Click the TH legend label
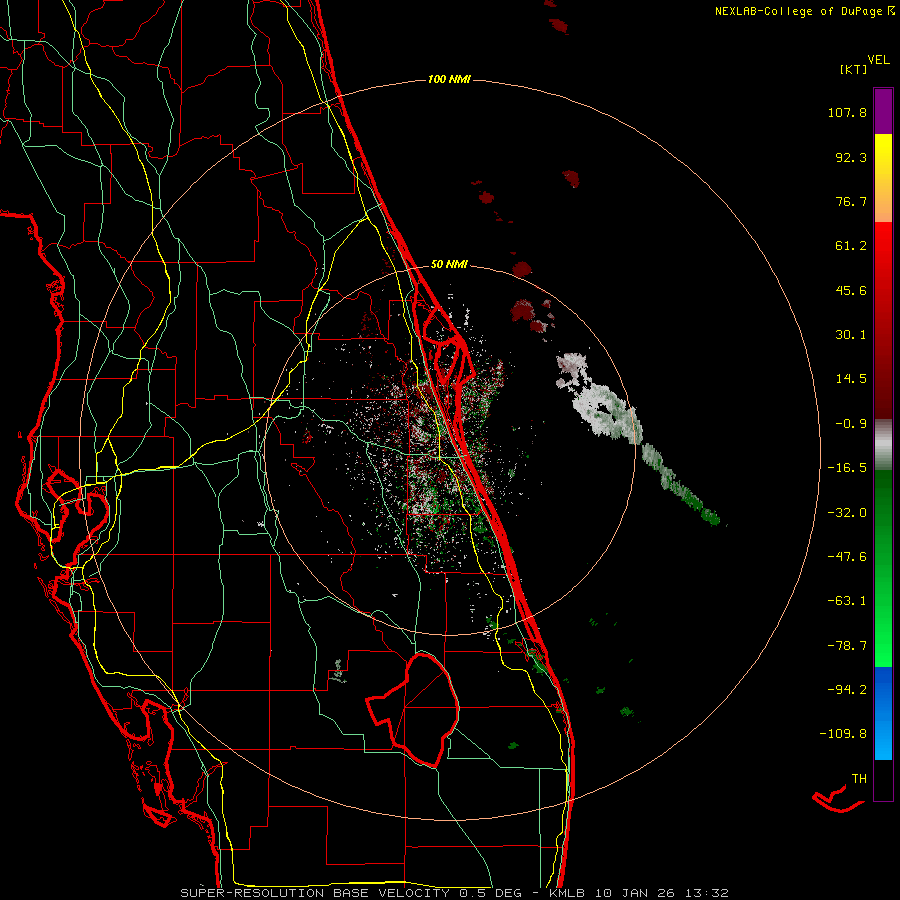The height and width of the screenshot is (900, 900). click(x=859, y=779)
